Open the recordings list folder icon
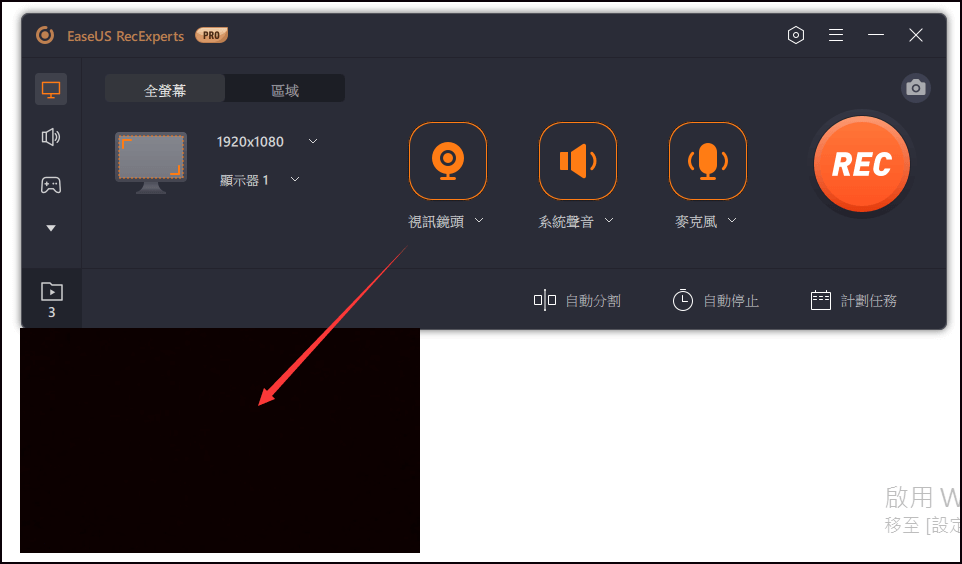 52,291
